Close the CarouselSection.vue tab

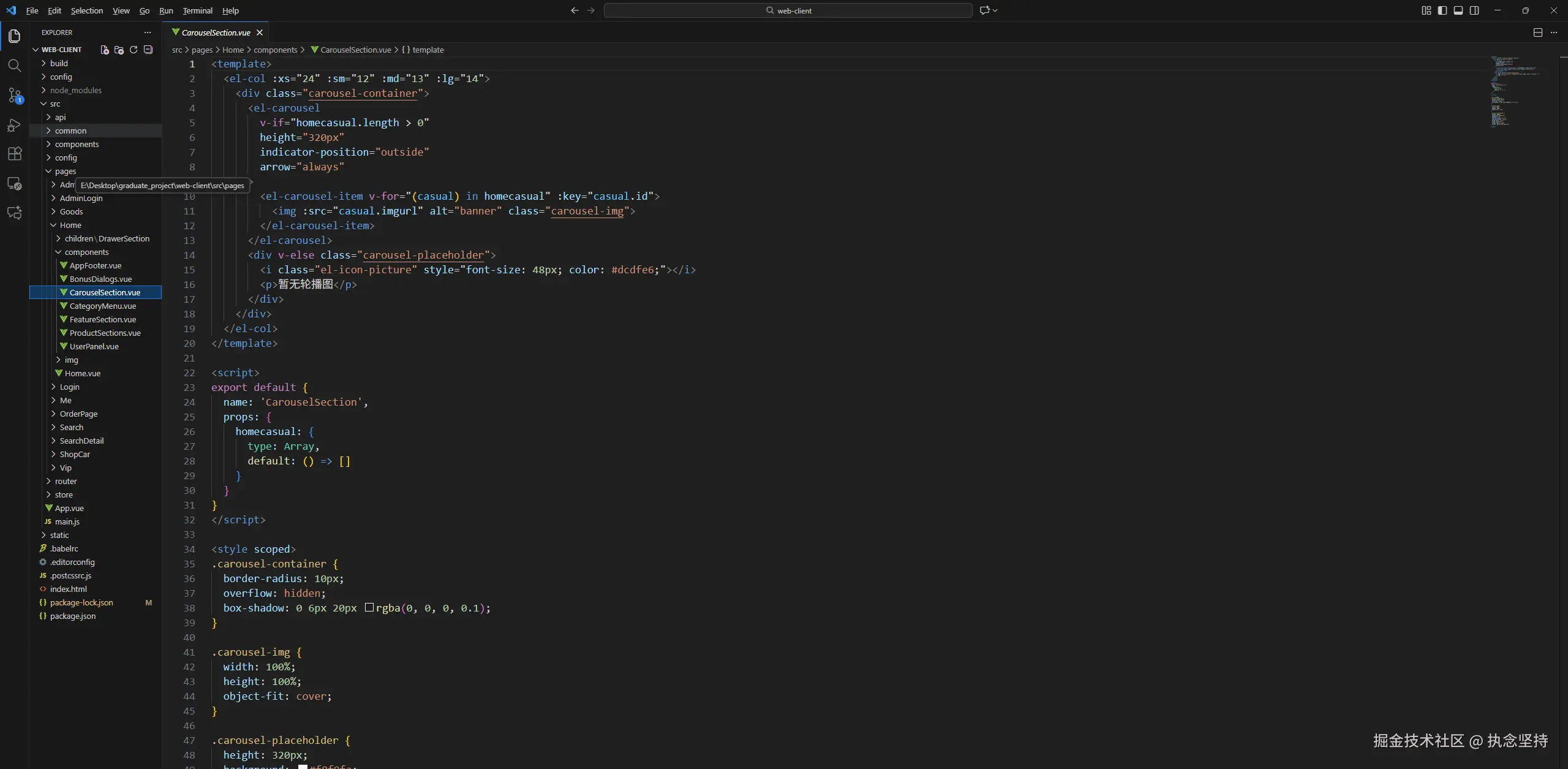[x=260, y=32]
